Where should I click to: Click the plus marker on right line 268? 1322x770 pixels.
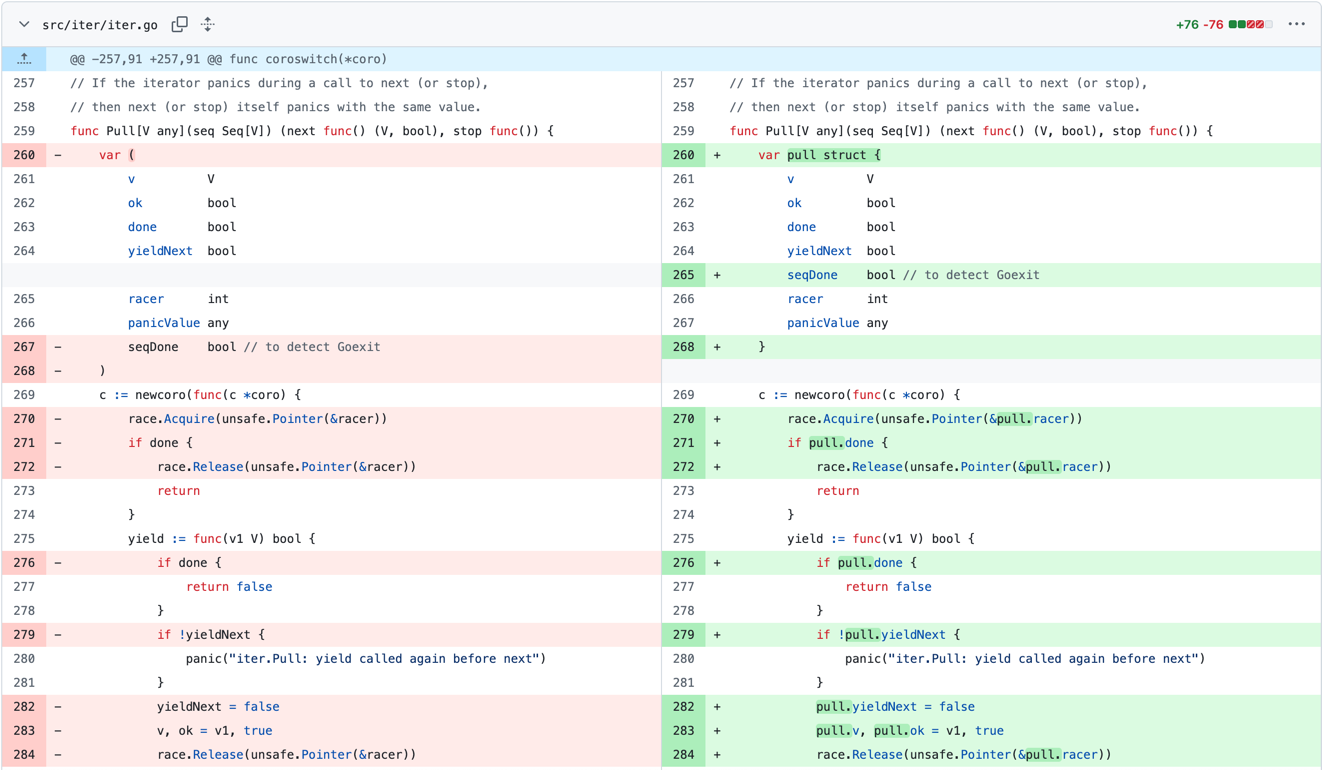coord(717,347)
